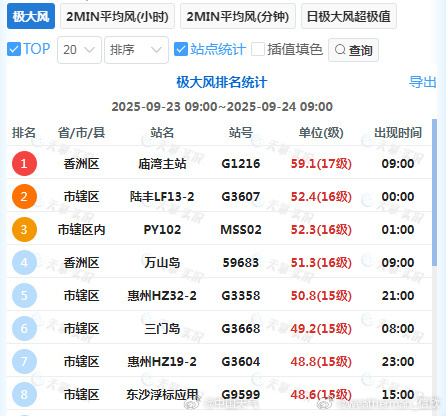446x416 pixels.
Task: Select the 庙湾主站 station row
Action: coord(219,163)
